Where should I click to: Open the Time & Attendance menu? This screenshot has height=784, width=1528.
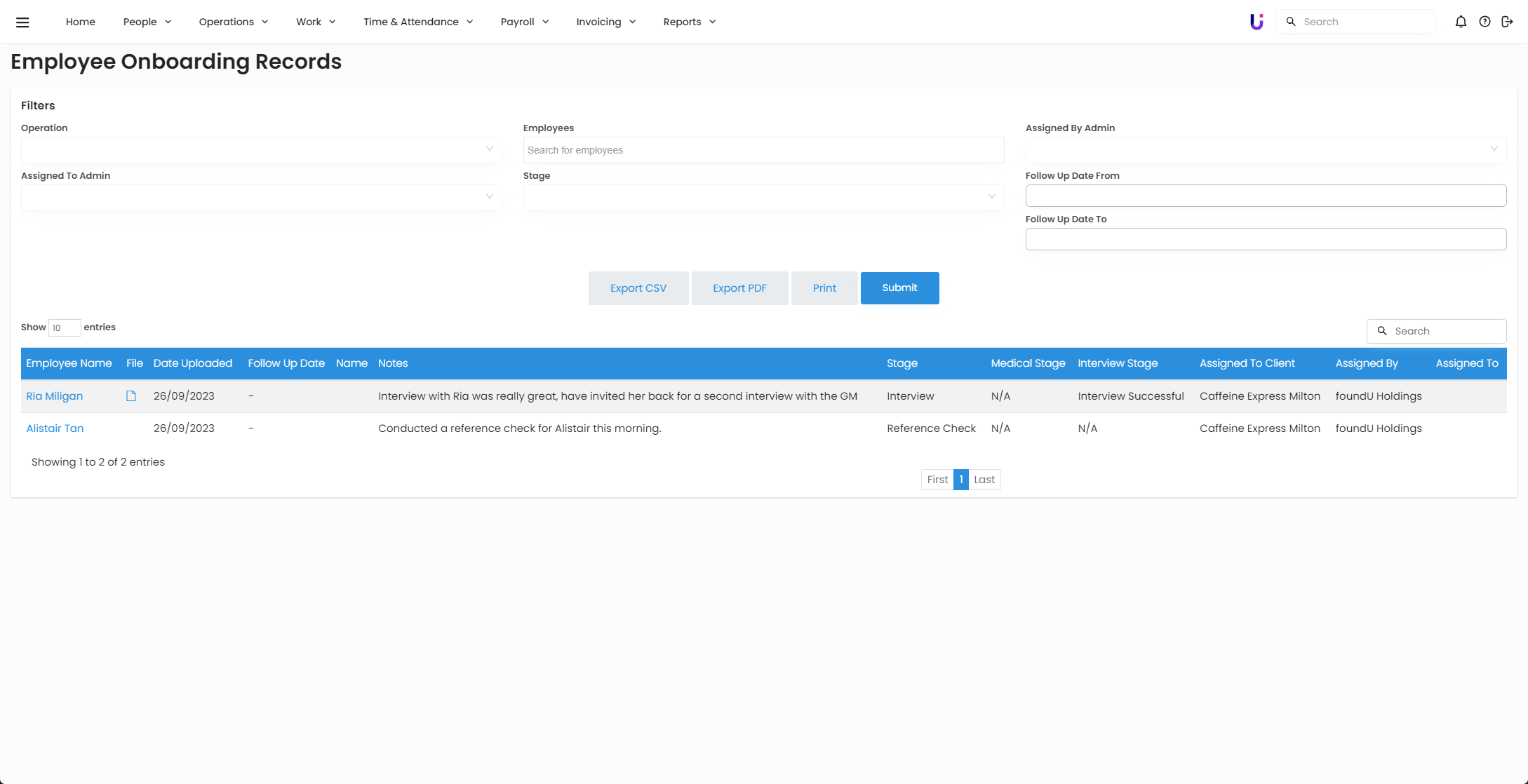(x=418, y=22)
